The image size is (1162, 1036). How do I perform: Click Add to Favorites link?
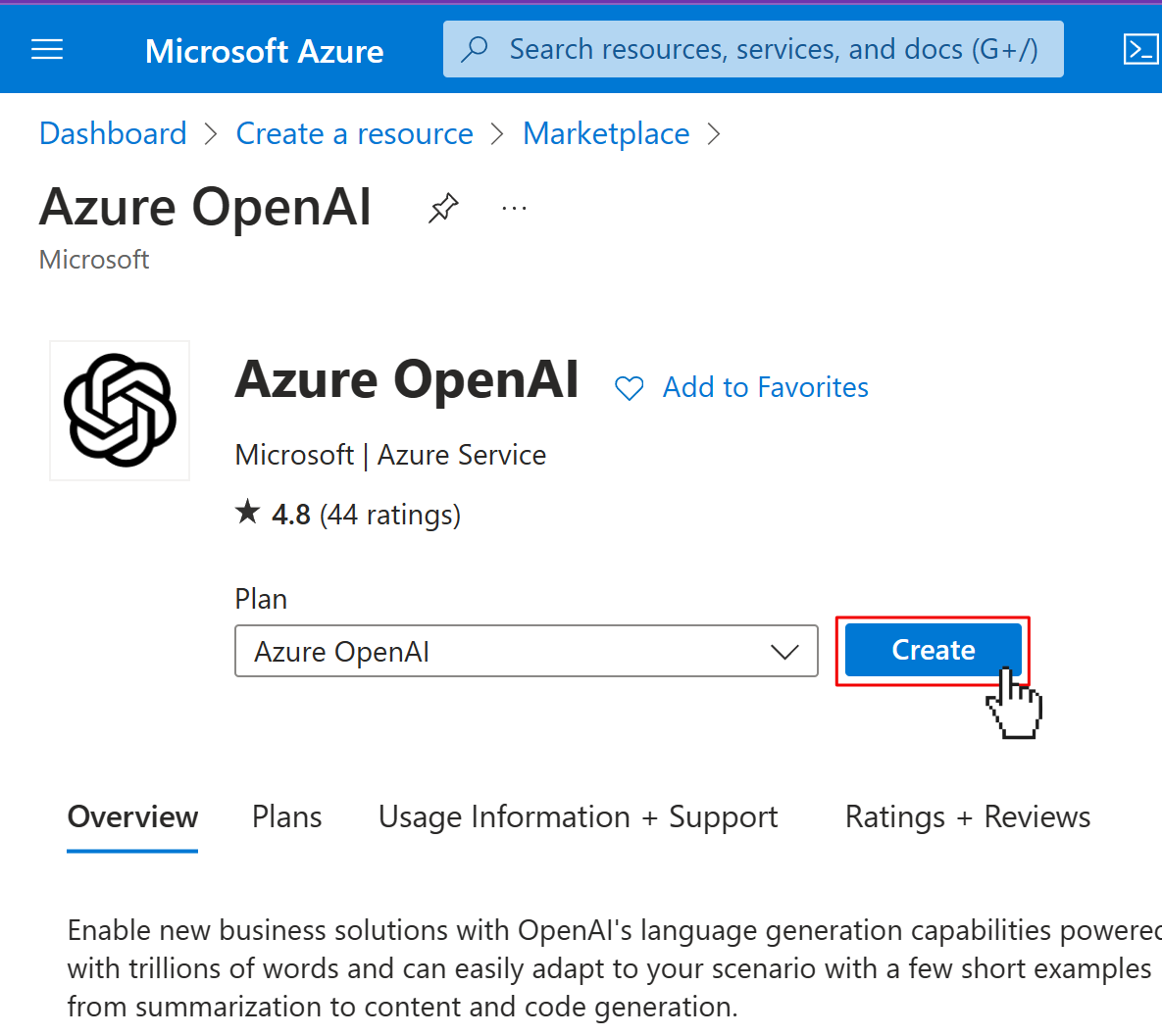tap(765, 387)
